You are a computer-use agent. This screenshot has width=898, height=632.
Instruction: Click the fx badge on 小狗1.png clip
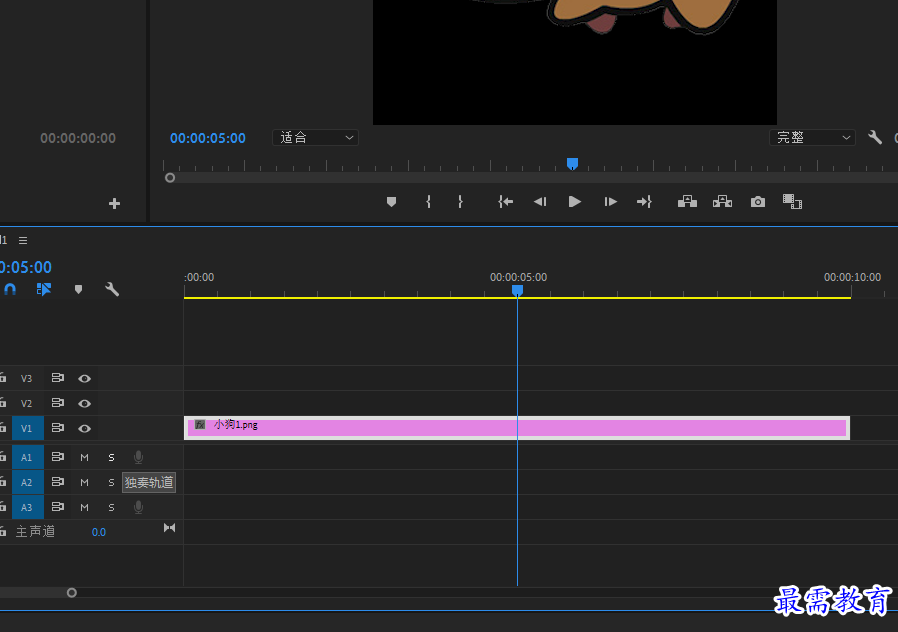pos(200,425)
